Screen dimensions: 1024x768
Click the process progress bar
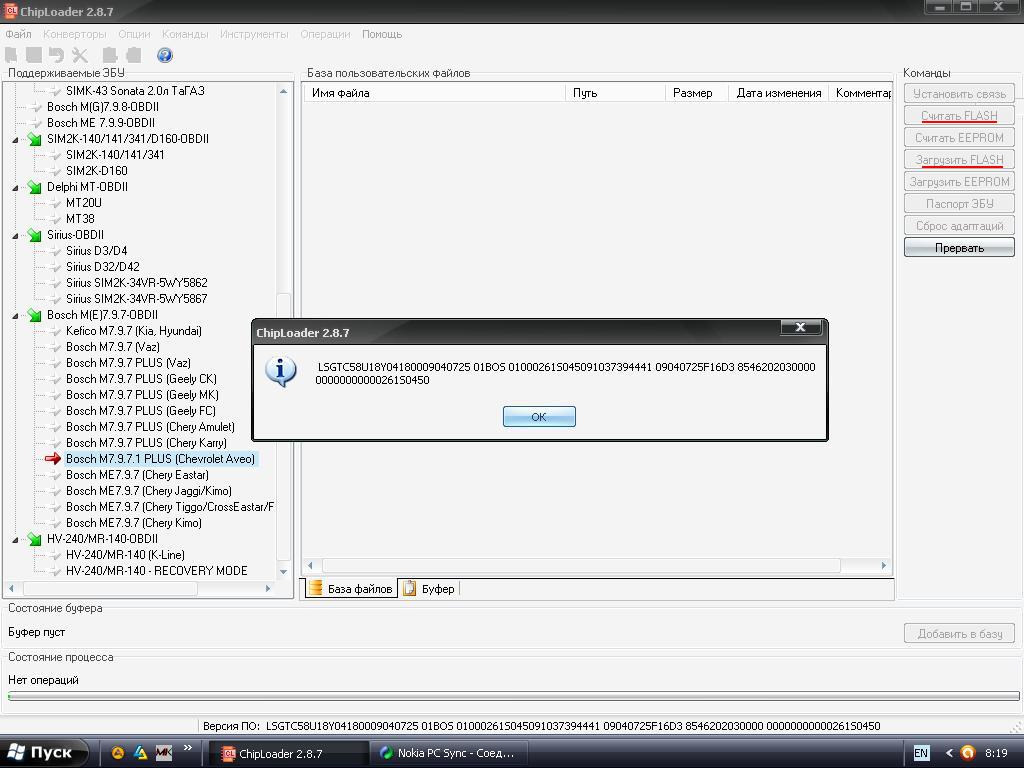click(x=513, y=697)
